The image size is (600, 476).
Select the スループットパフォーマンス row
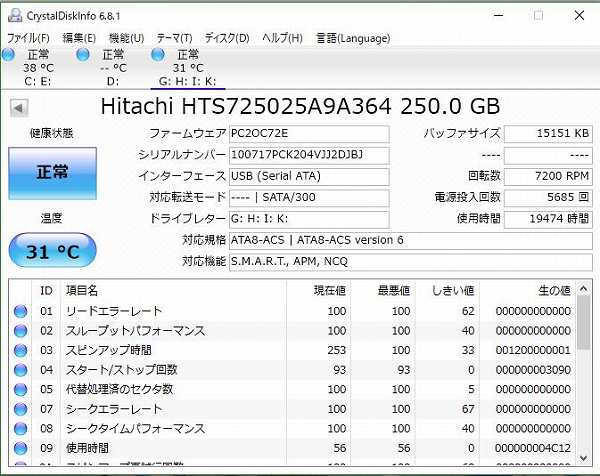[292, 331]
